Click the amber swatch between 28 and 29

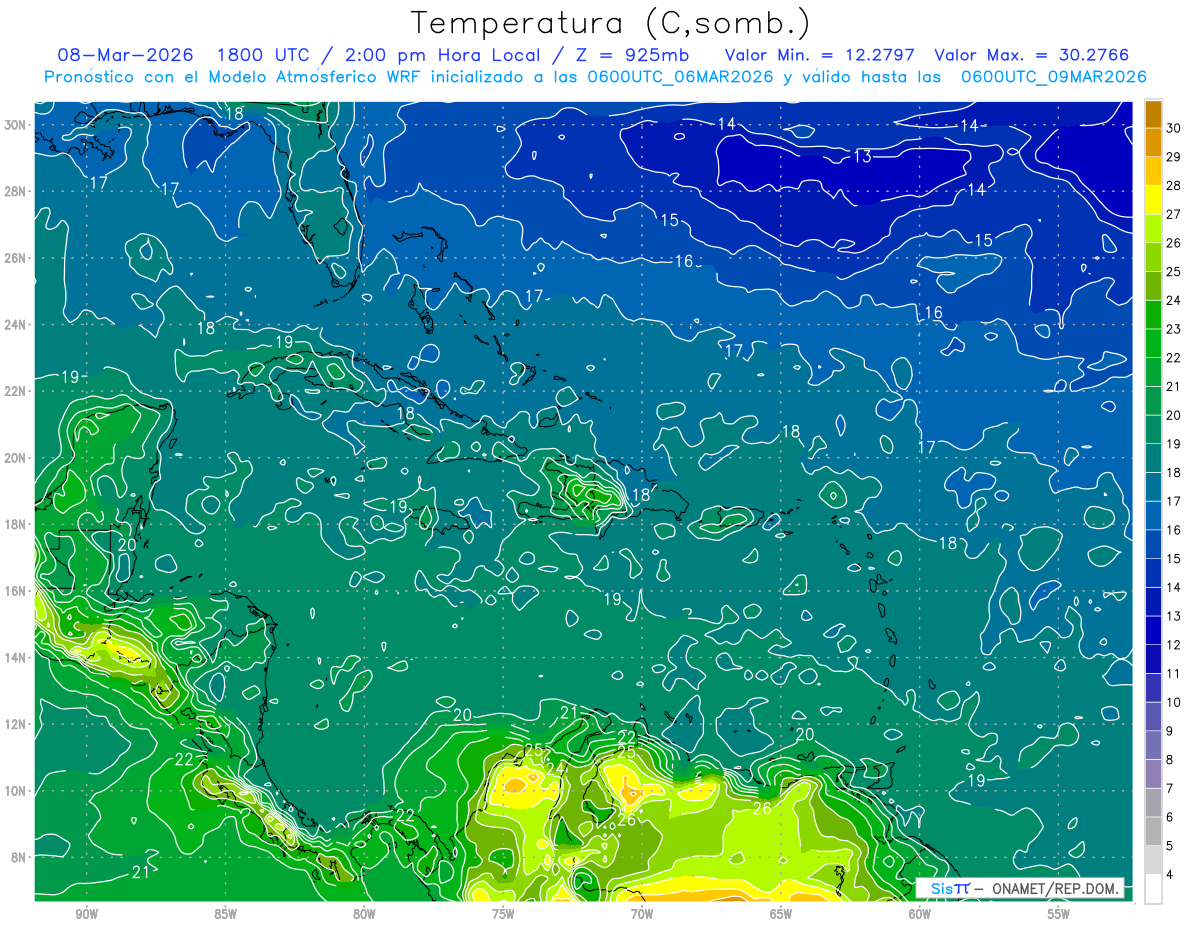(1153, 172)
